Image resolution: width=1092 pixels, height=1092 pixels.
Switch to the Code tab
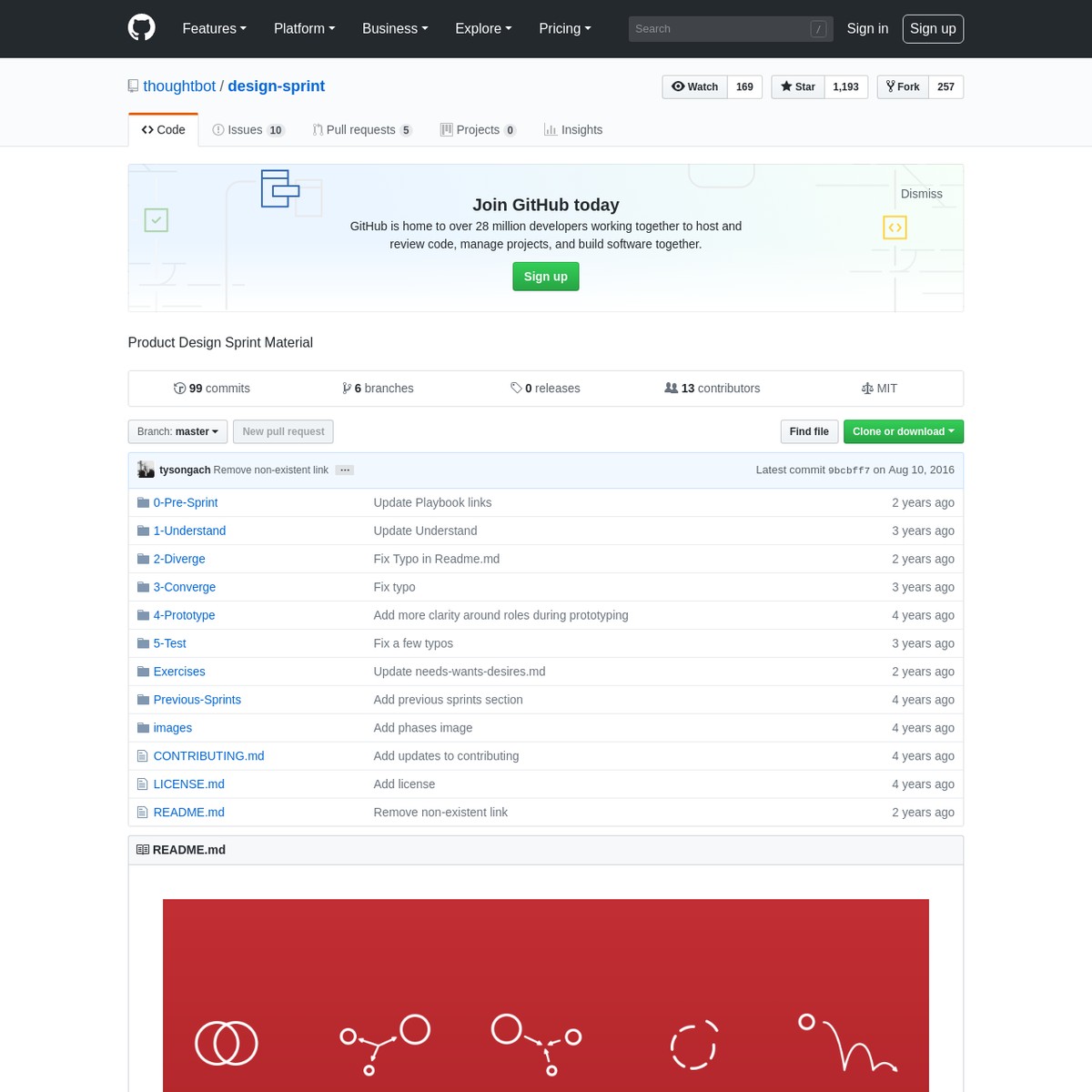164,130
